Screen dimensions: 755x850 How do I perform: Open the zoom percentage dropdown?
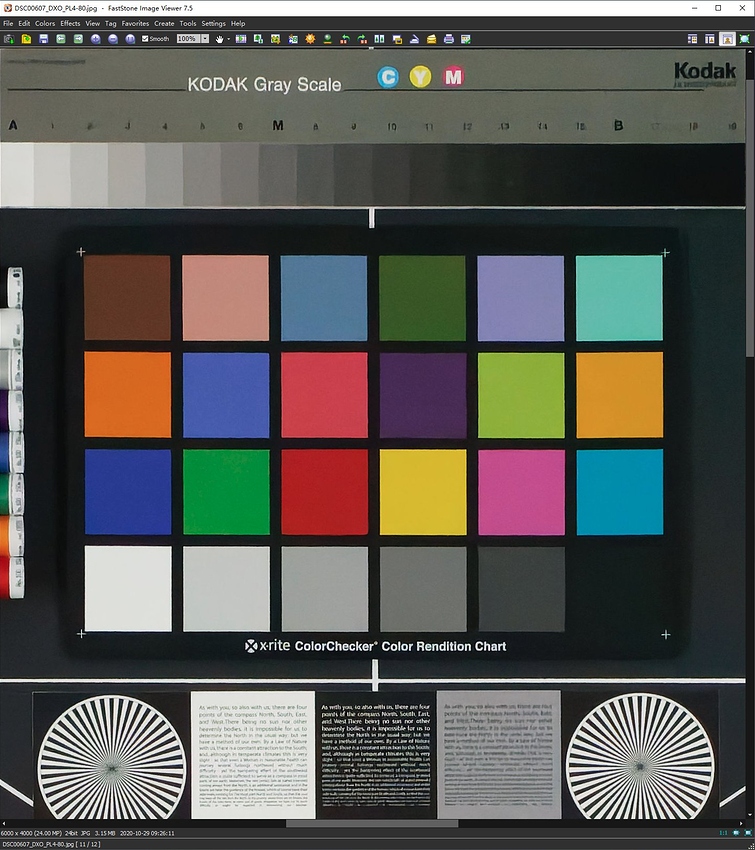click(x=205, y=39)
